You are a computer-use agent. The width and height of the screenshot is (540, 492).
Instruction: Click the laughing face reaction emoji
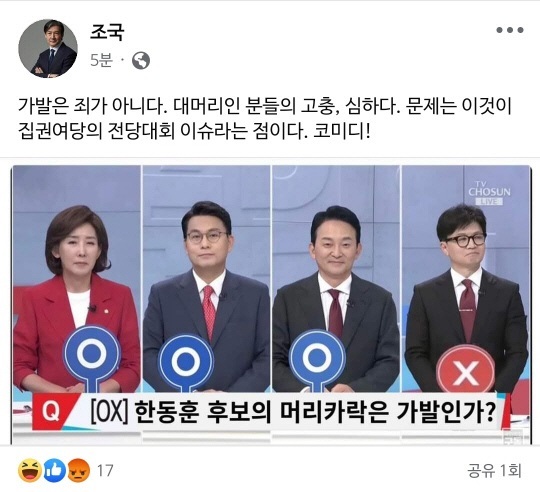click(30, 470)
